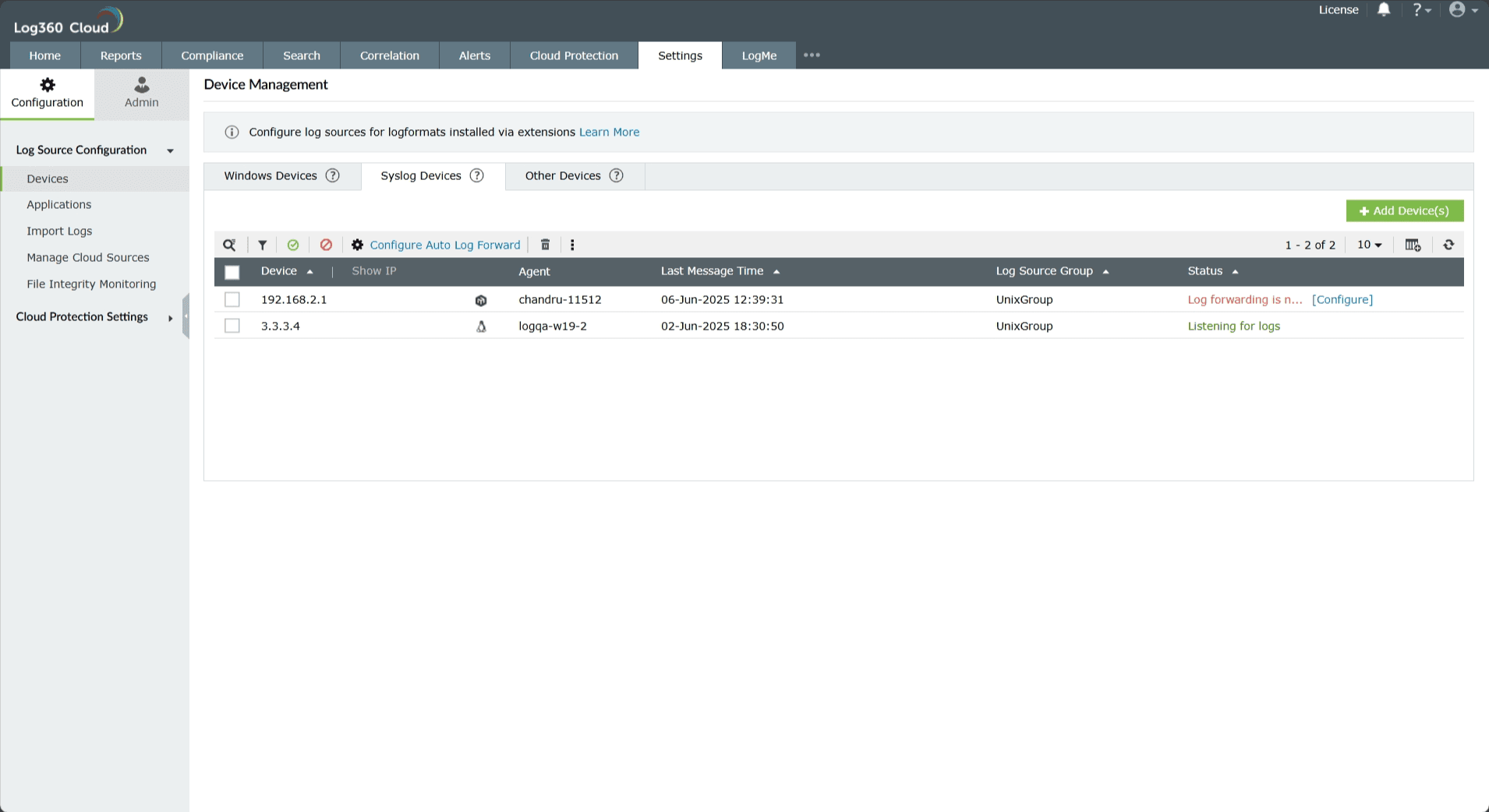Click the Linux icon for 3.3.3.4
1489x812 pixels.
tap(481, 327)
